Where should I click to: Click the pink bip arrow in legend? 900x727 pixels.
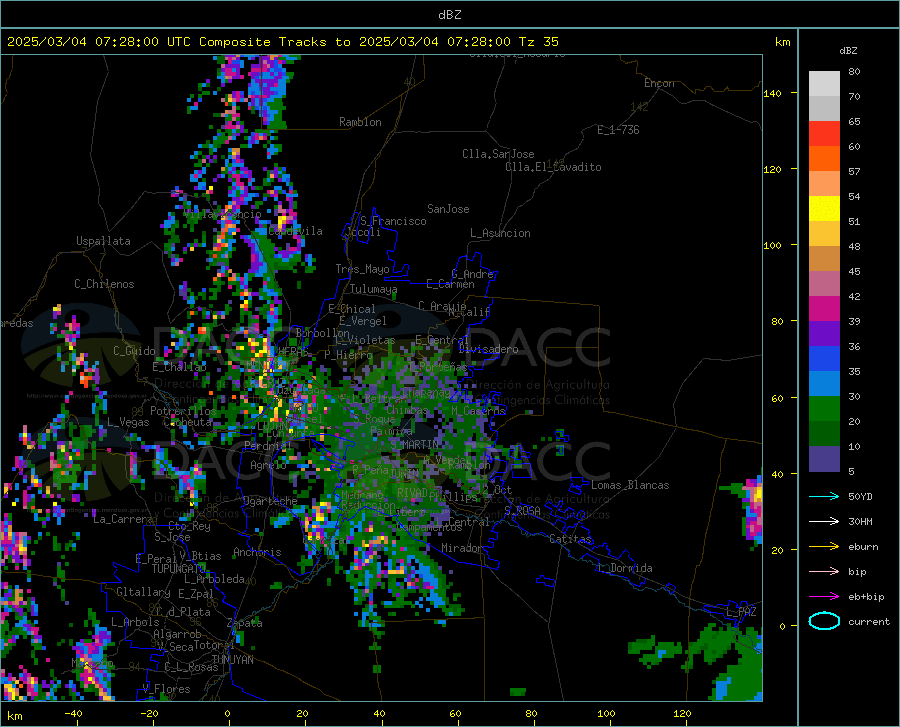tap(824, 572)
